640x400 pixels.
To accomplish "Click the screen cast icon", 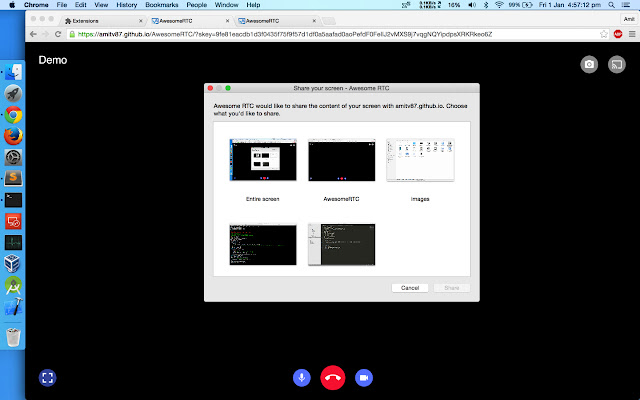I will pos(617,64).
